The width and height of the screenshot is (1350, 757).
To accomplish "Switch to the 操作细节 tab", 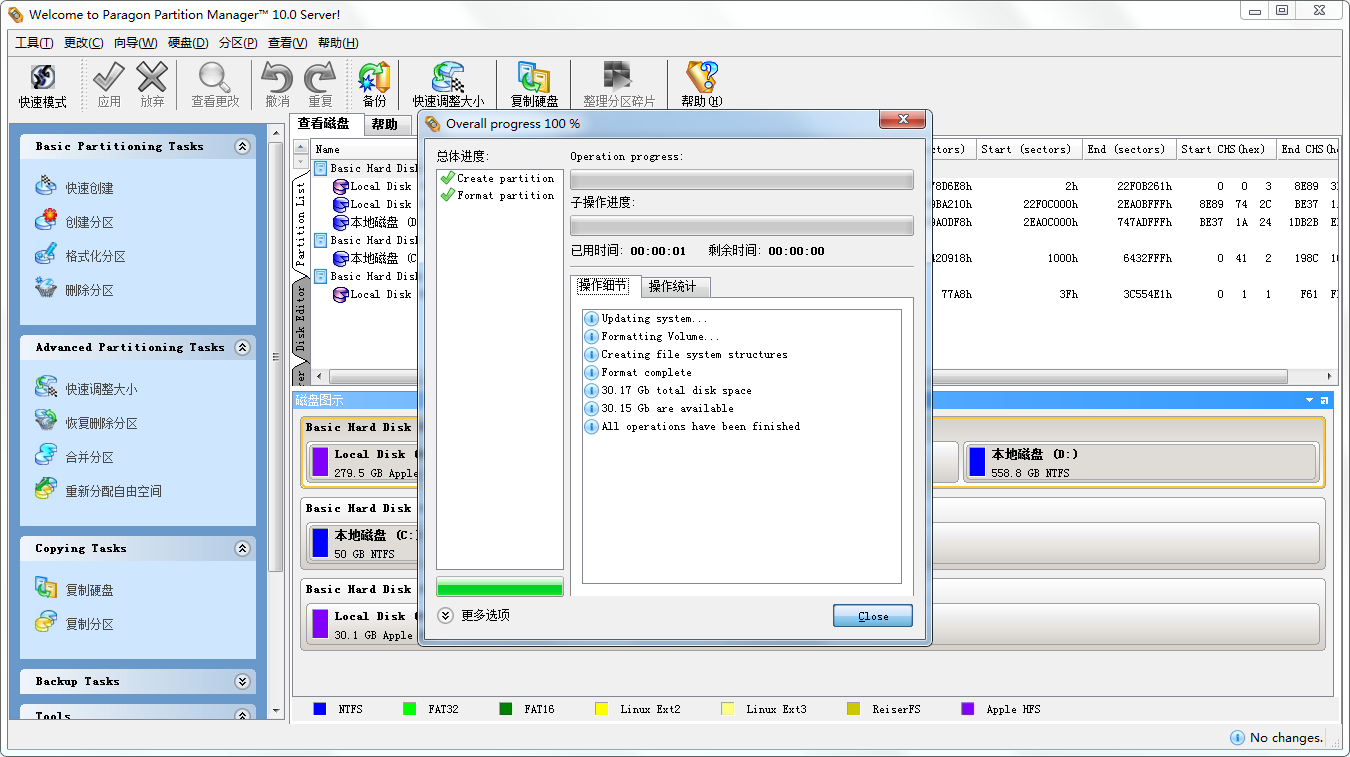I will (x=603, y=286).
